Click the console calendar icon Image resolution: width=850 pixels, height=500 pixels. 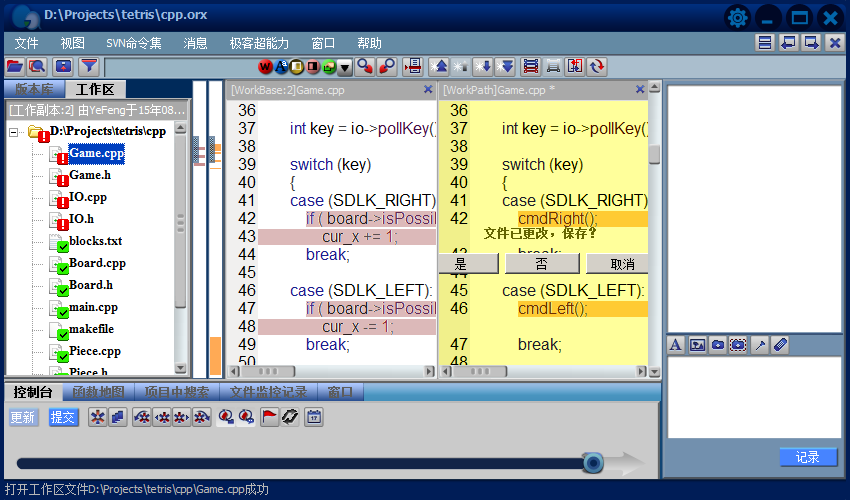point(314,417)
